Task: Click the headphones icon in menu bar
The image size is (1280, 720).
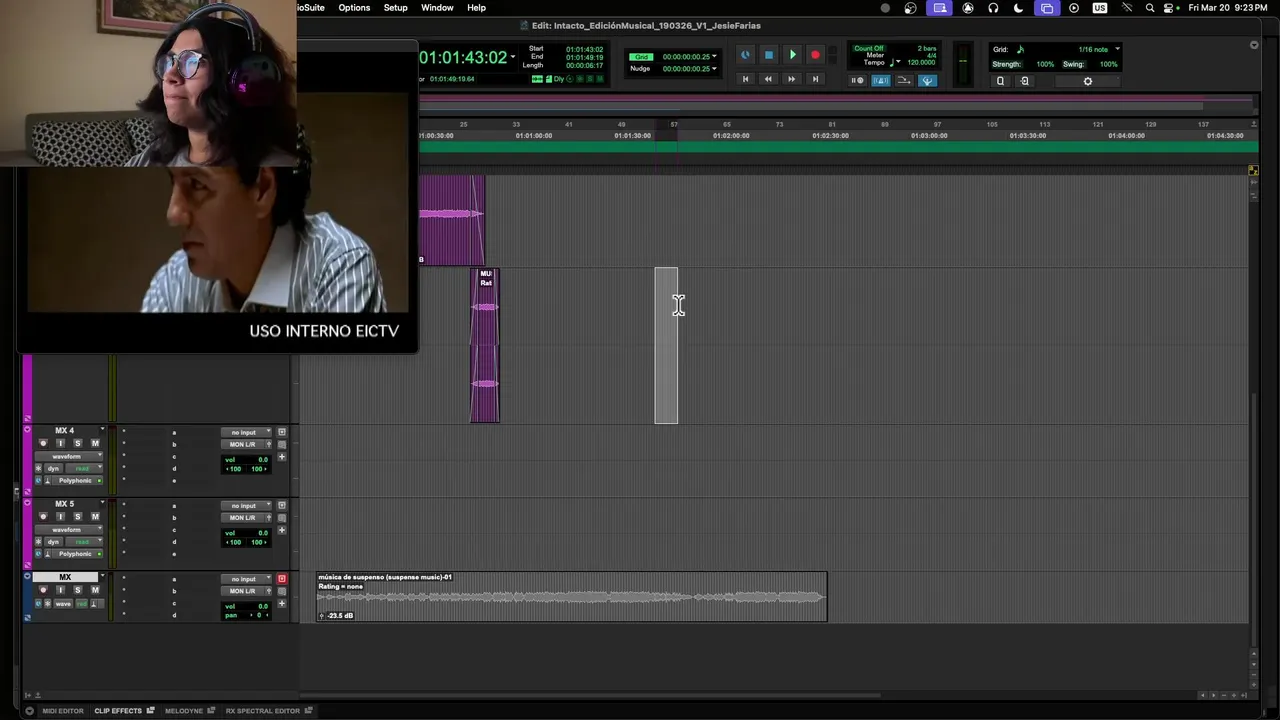Action: pyautogui.click(x=993, y=8)
